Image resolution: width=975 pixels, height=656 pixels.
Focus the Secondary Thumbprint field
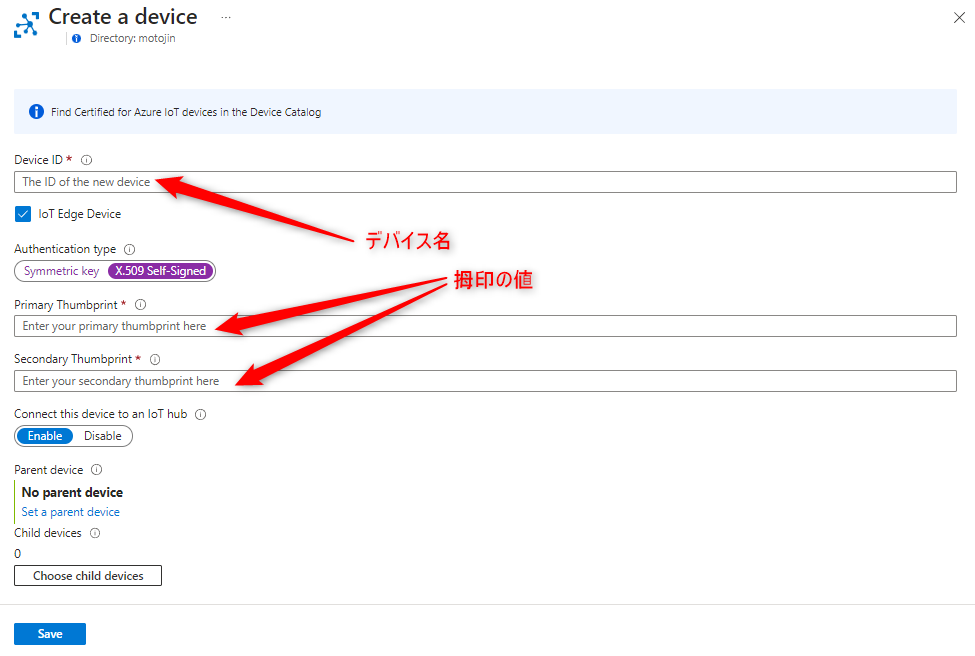(485, 381)
